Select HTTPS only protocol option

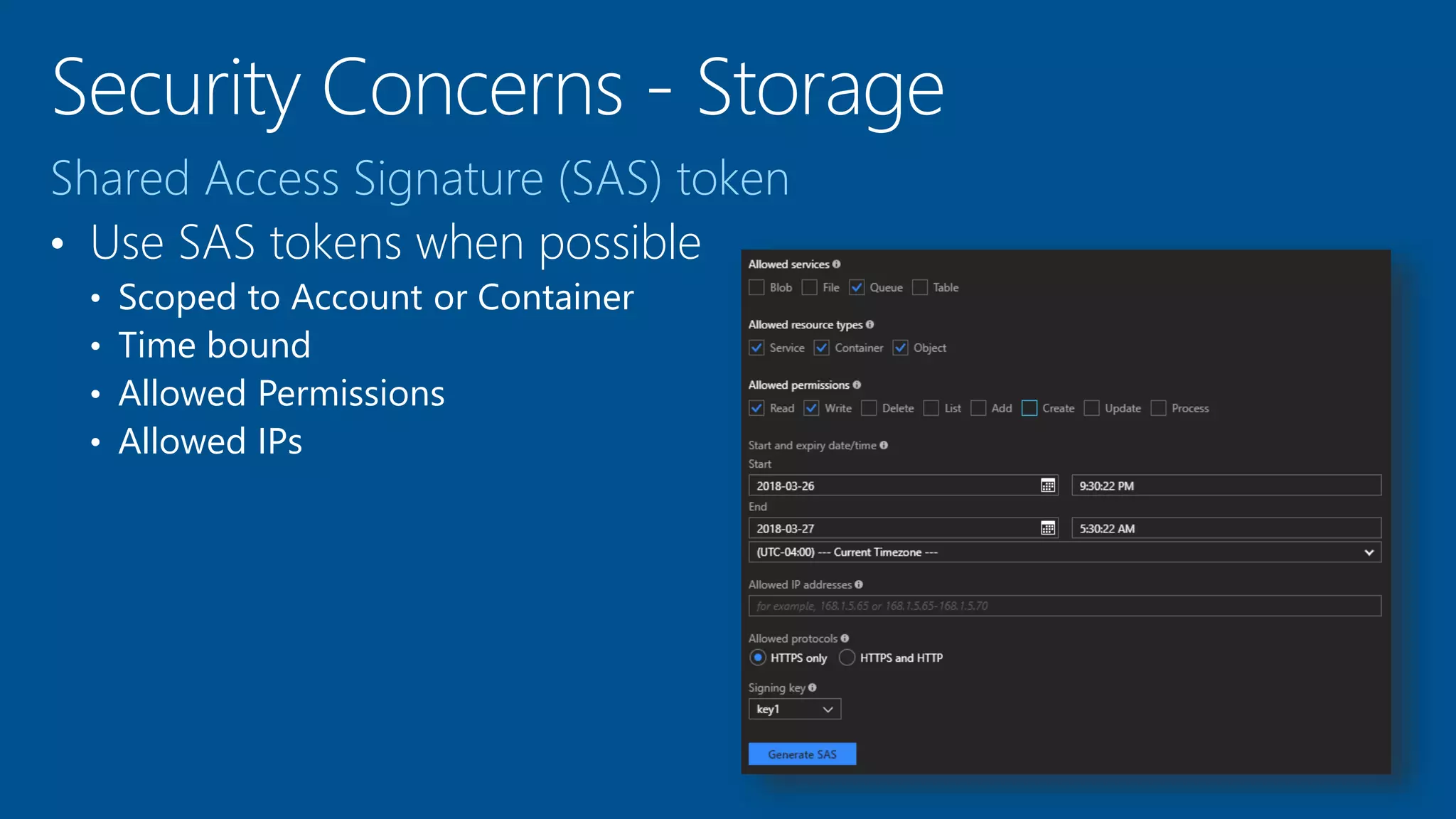coord(758,658)
